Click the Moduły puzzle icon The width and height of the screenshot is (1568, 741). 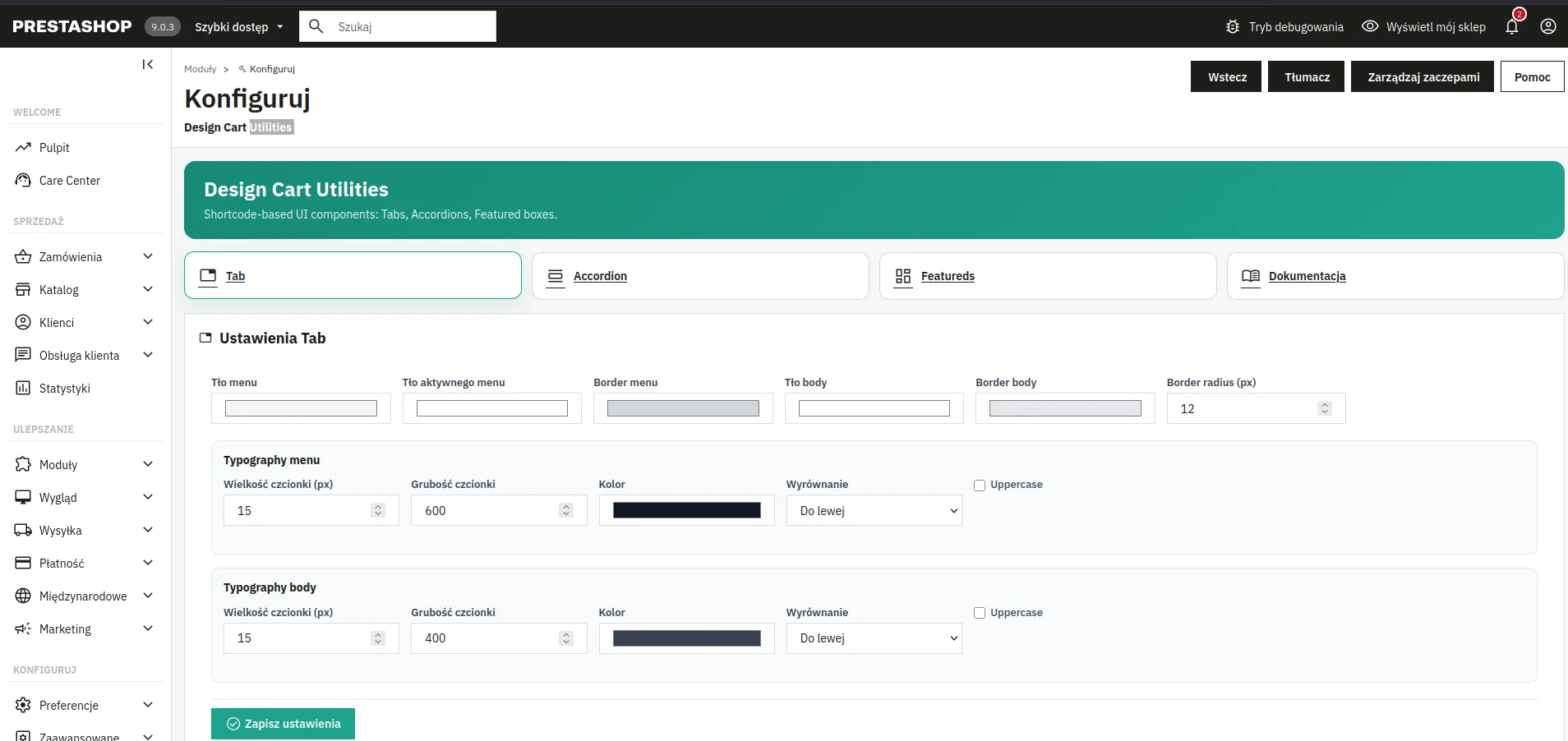[23, 465]
